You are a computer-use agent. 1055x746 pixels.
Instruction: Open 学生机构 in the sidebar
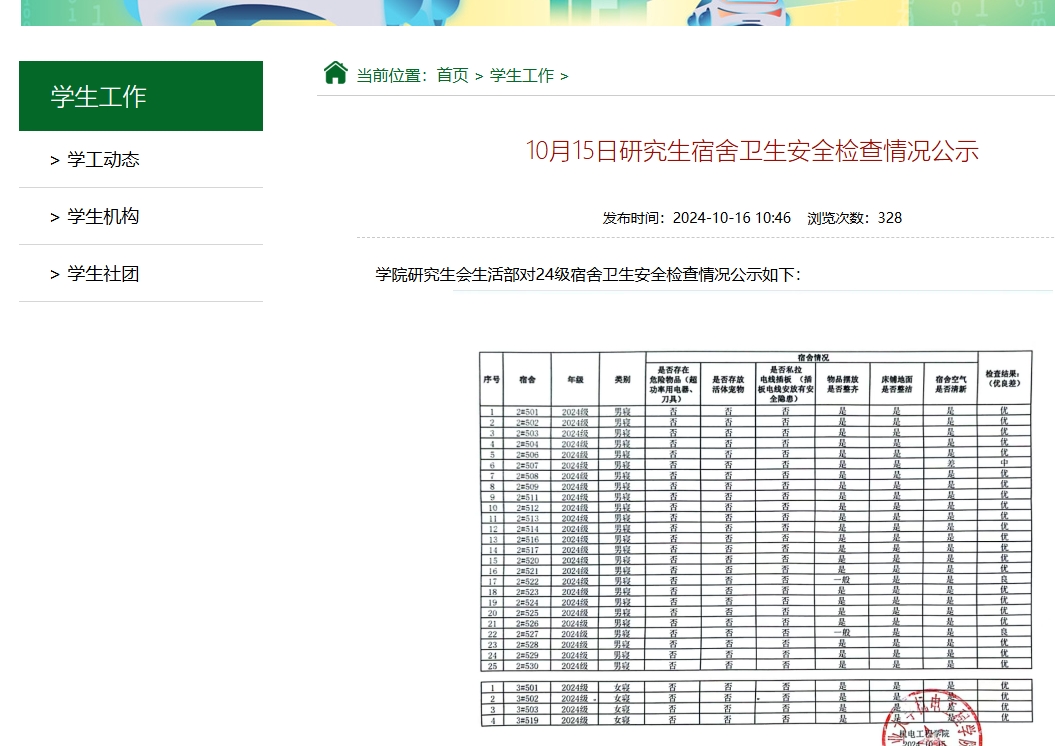point(103,217)
